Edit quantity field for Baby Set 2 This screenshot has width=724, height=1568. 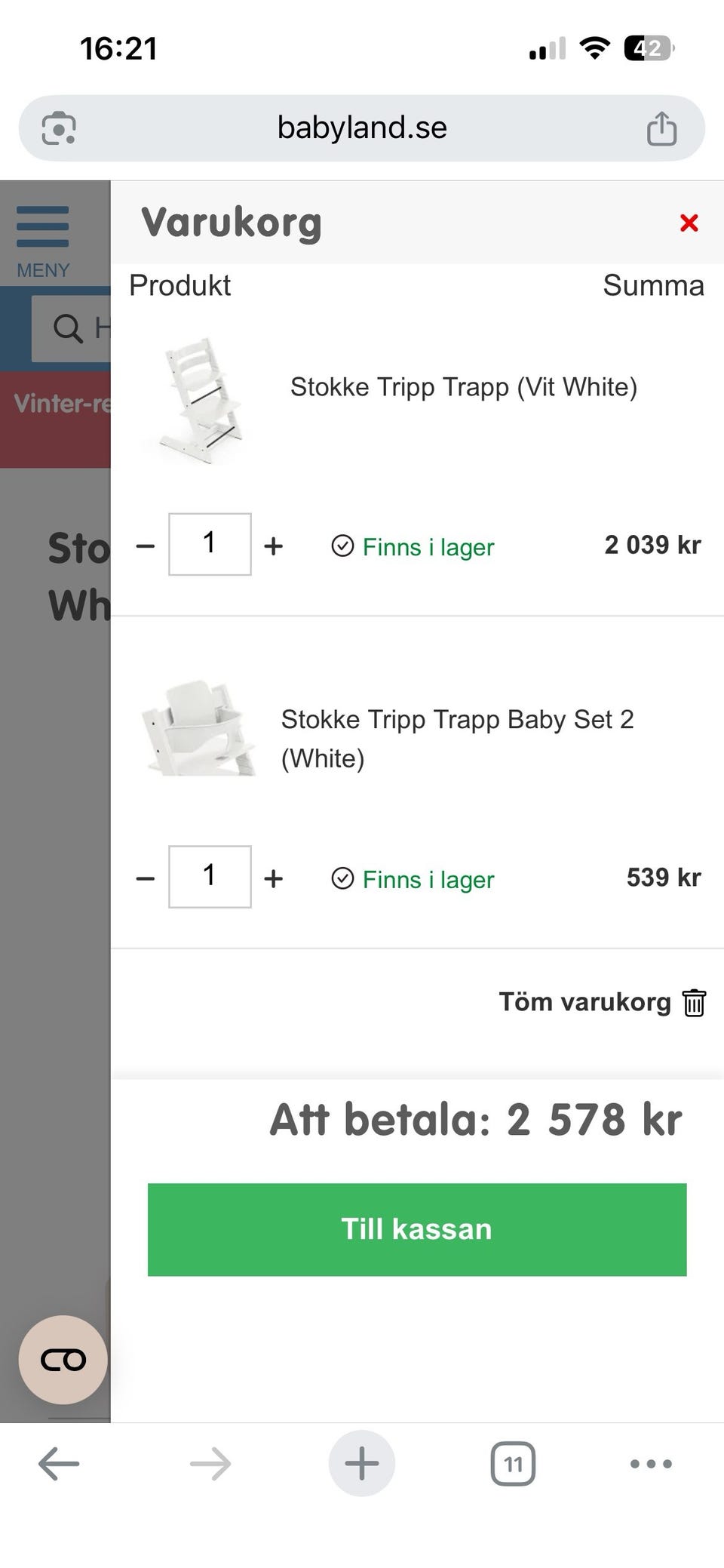coord(210,876)
